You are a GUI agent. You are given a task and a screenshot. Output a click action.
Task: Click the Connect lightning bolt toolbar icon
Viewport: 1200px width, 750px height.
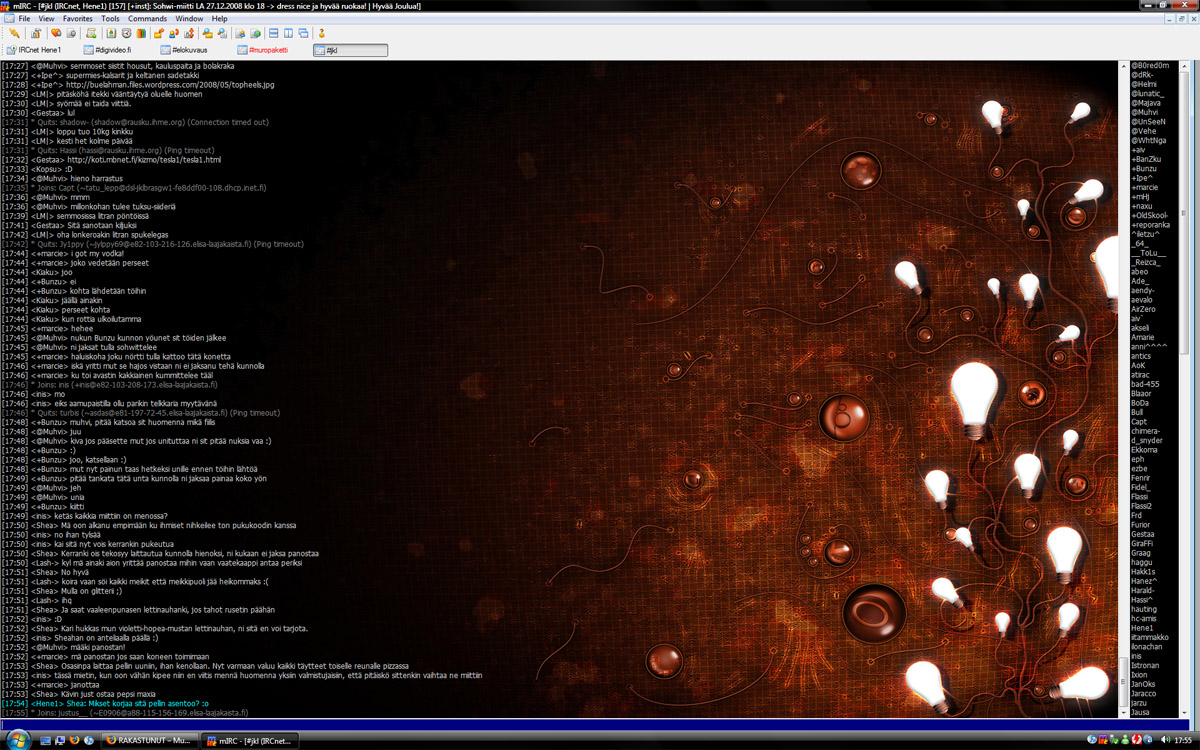(x=13, y=33)
